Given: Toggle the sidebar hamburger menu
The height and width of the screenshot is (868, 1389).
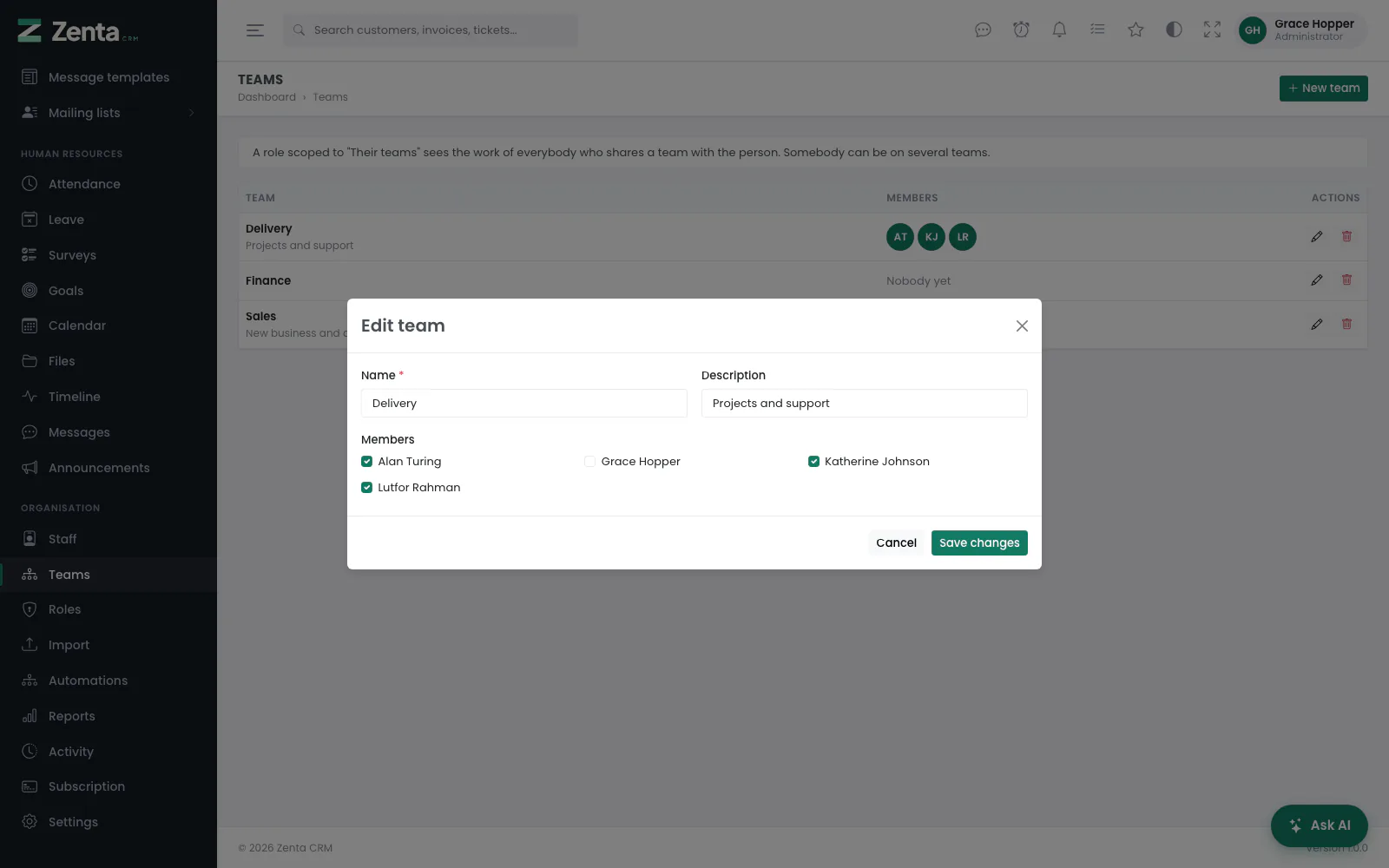Looking at the screenshot, I should 255,30.
